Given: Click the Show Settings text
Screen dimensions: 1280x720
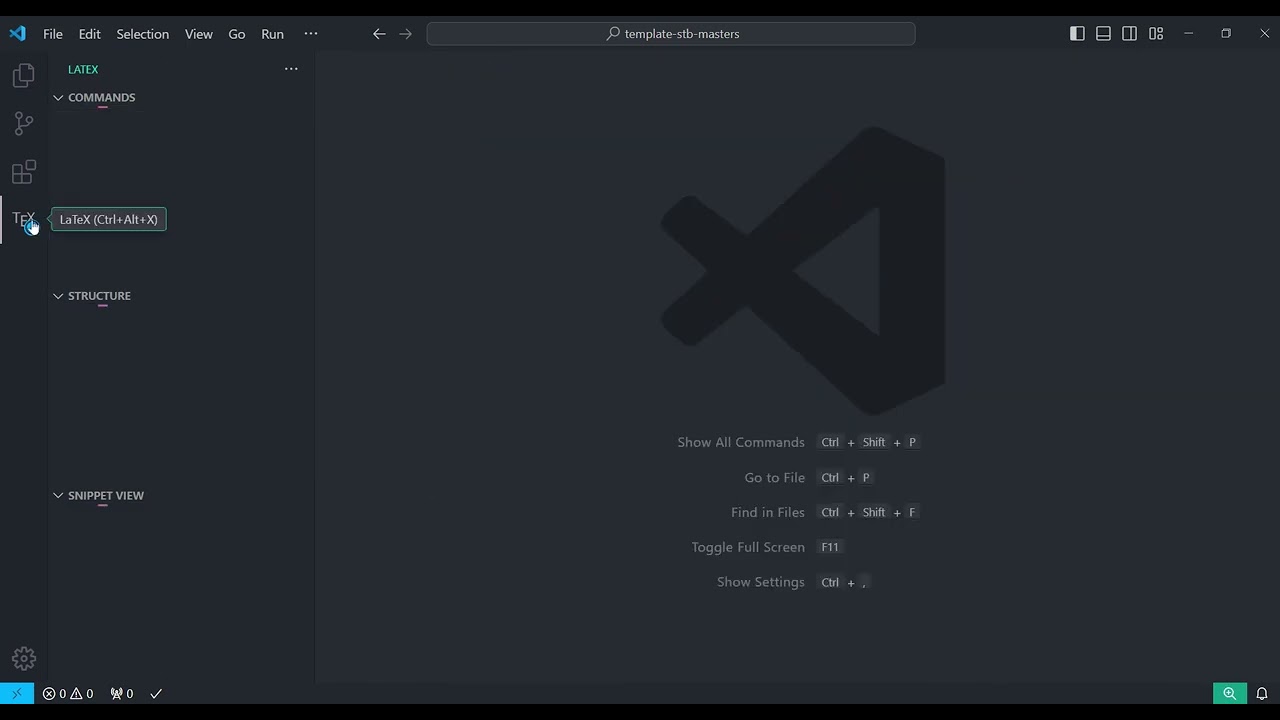Looking at the screenshot, I should (x=761, y=582).
